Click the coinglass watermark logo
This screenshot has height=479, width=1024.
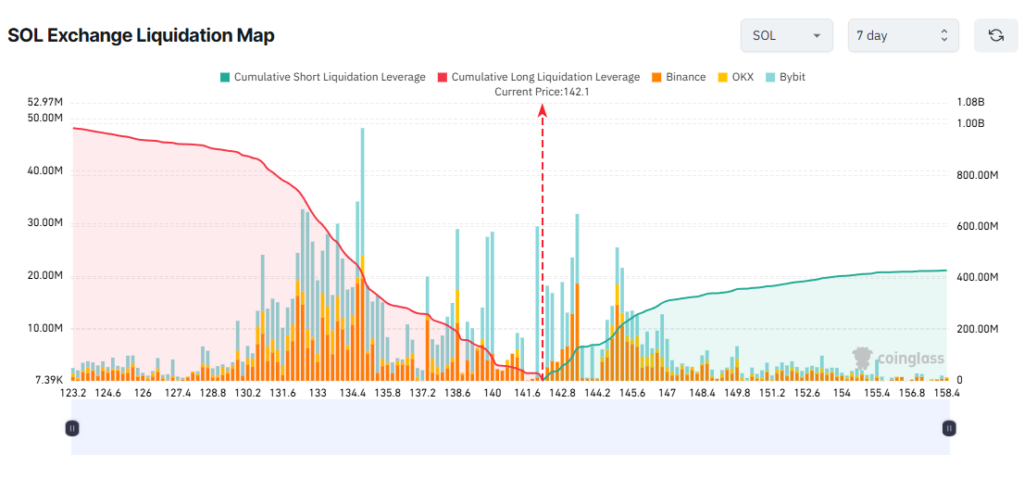tap(898, 358)
